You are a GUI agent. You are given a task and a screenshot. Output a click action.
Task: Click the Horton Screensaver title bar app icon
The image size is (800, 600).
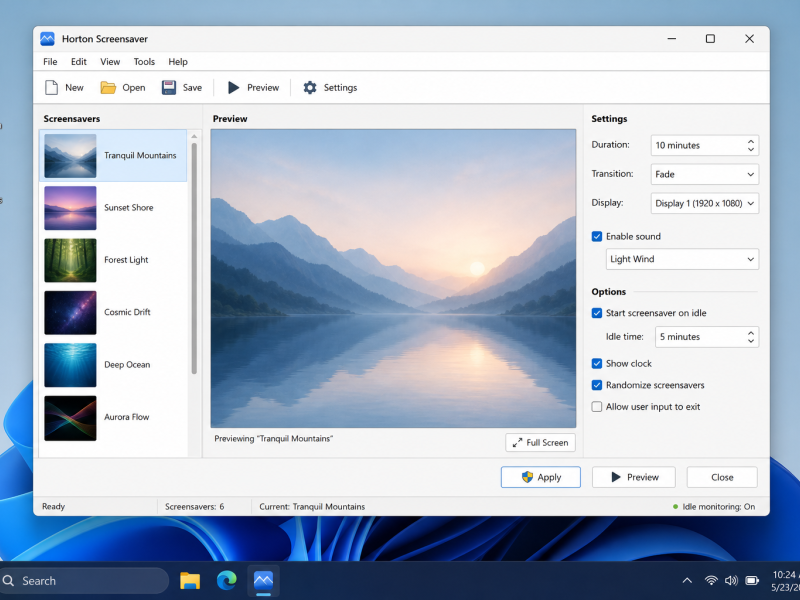(x=47, y=39)
